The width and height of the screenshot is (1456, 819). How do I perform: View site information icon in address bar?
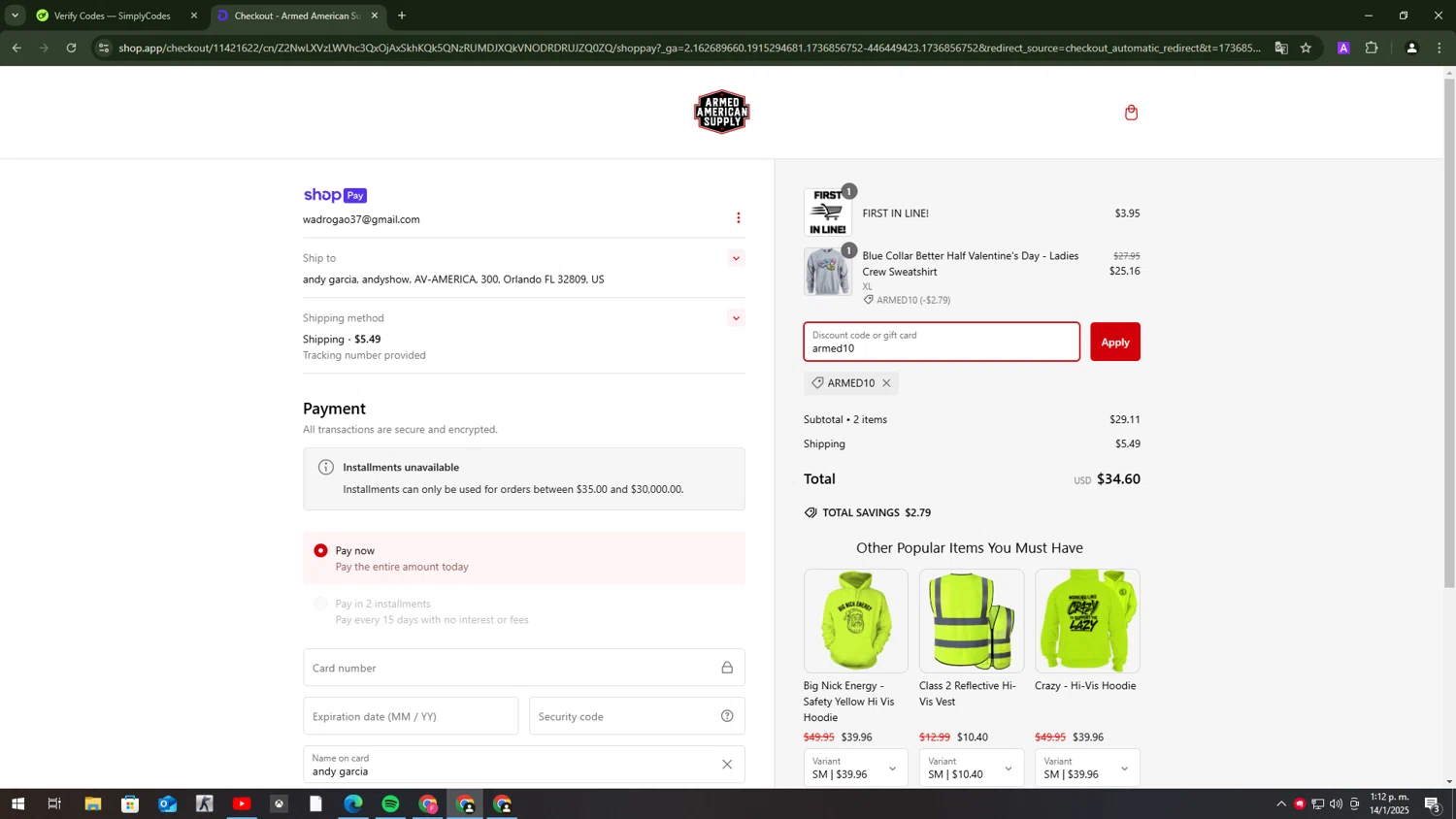coord(104,48)
